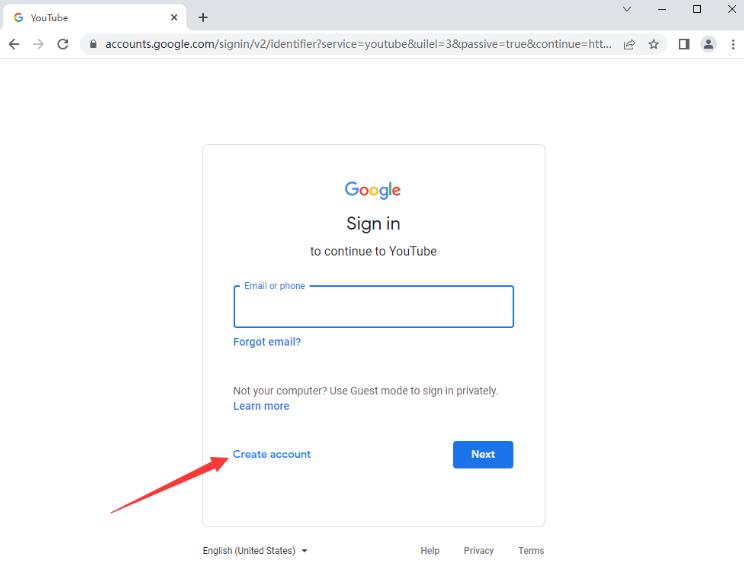Open the Learn more link
The width and height of the screenshot is (744, 567).
tap(261, 406)
